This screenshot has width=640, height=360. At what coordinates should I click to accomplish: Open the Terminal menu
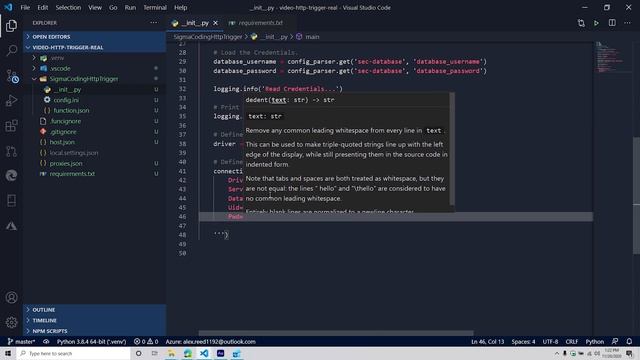coord(155,7)
